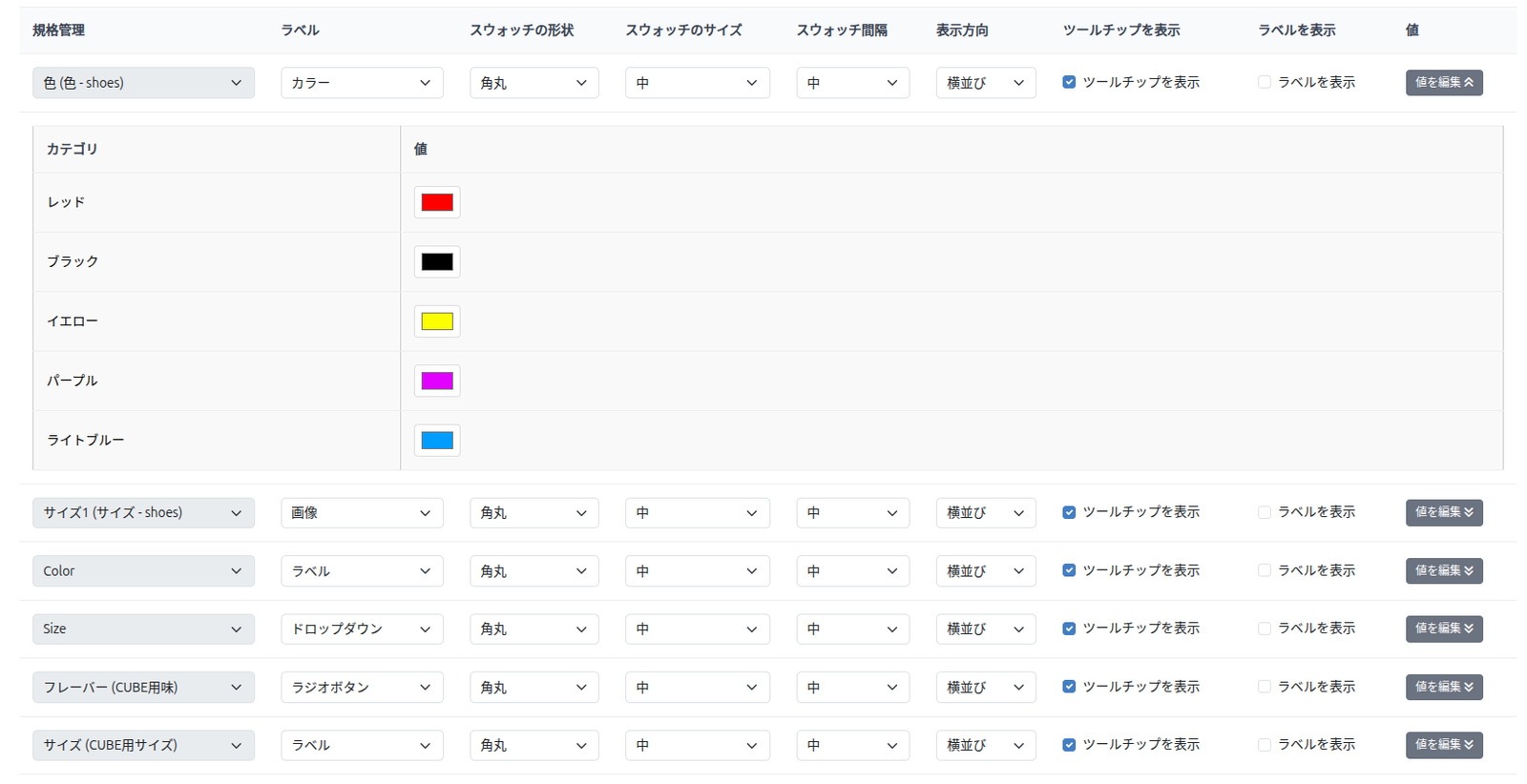Toggle ツールチップを表示 in フレーバー row
The image size is (1527, 784).
coord(1069,687)
